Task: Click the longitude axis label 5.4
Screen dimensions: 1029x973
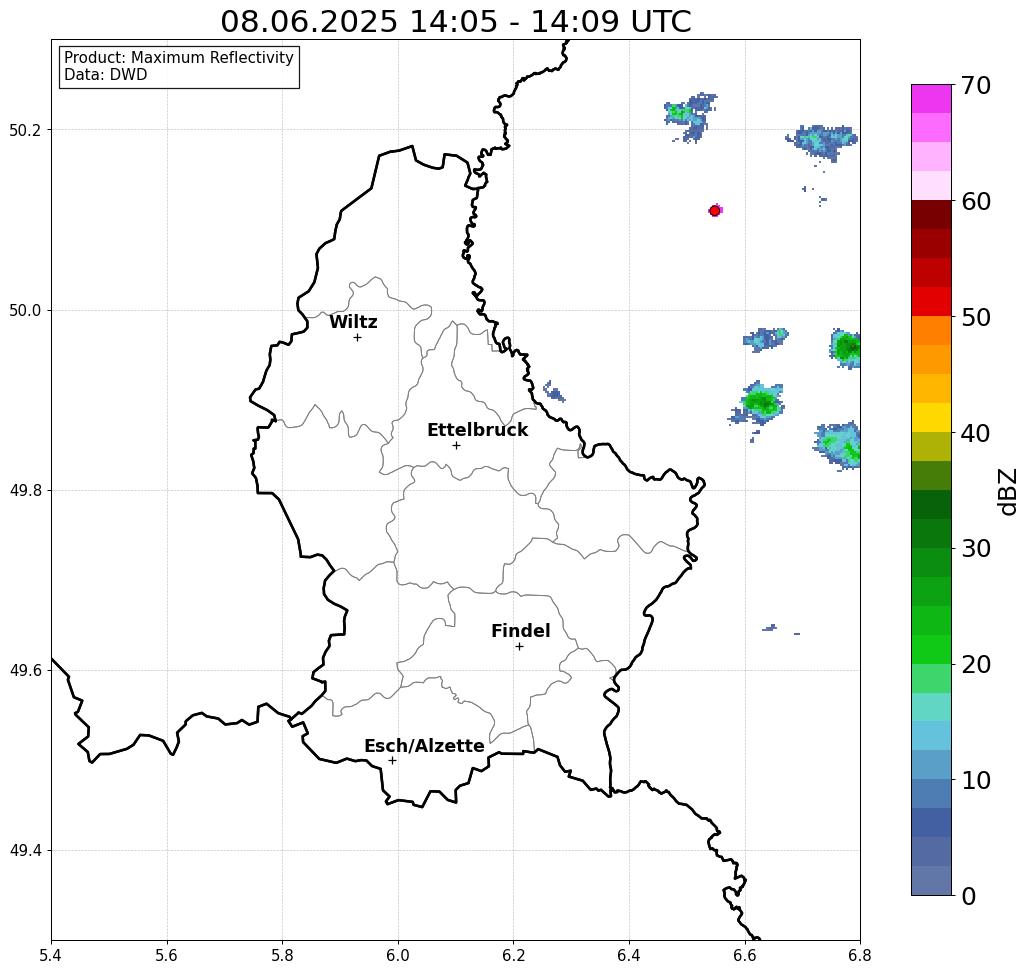Action: 51,955
